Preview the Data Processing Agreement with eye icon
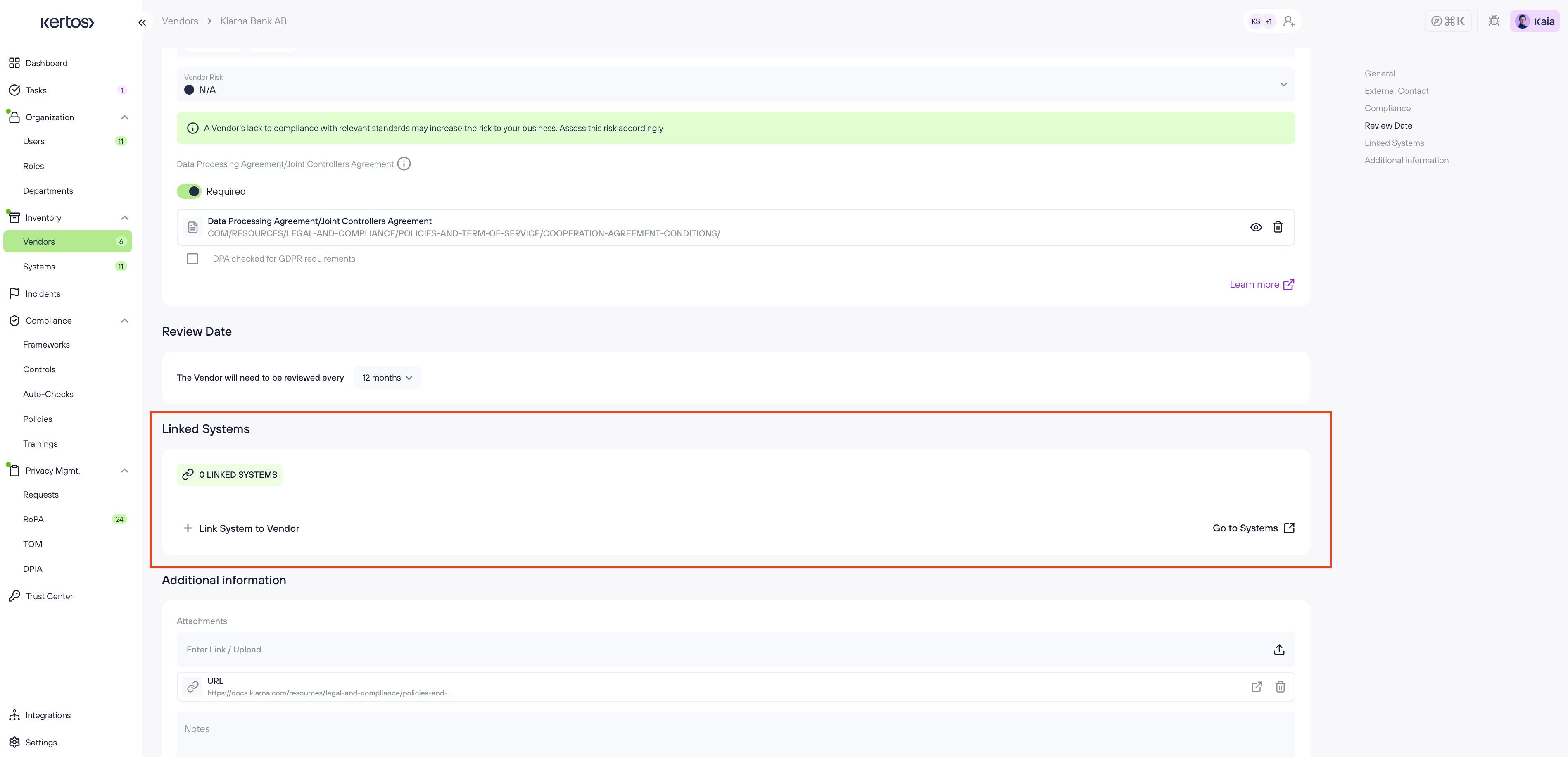This screenshot has width=1568, height=757. click(x=1256, y=227)
